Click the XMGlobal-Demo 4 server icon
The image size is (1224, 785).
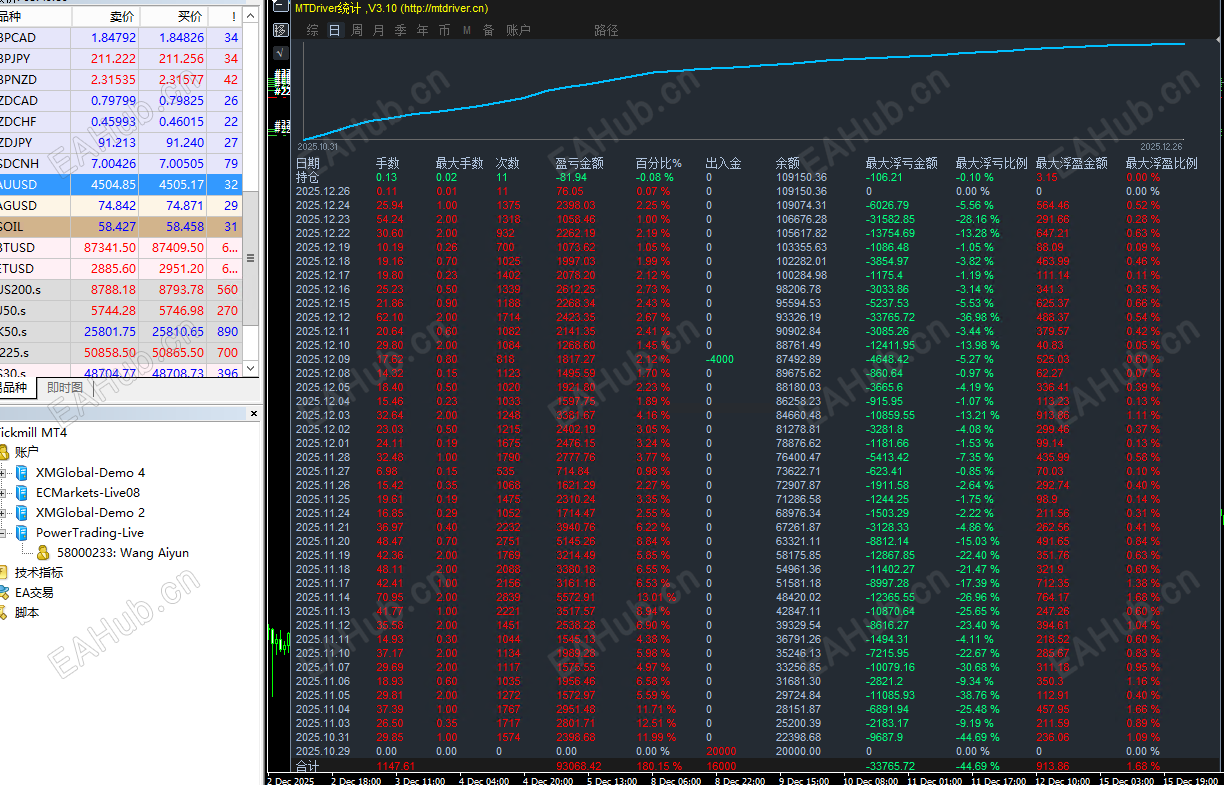pyautogui.click(x=22, y=473)
